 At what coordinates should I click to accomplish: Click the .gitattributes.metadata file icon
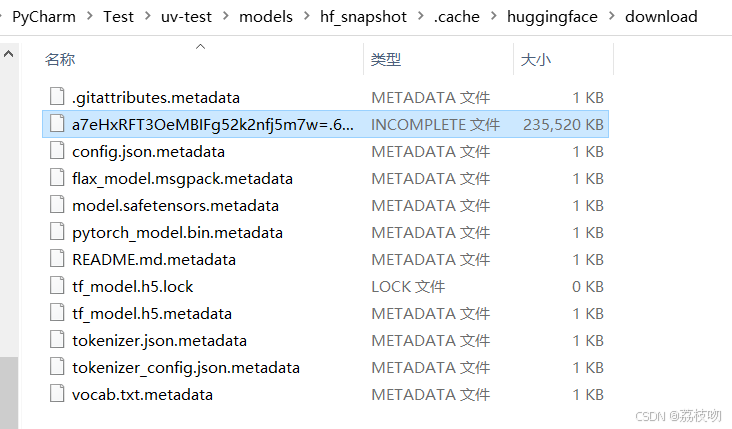(x=57, y=97)
